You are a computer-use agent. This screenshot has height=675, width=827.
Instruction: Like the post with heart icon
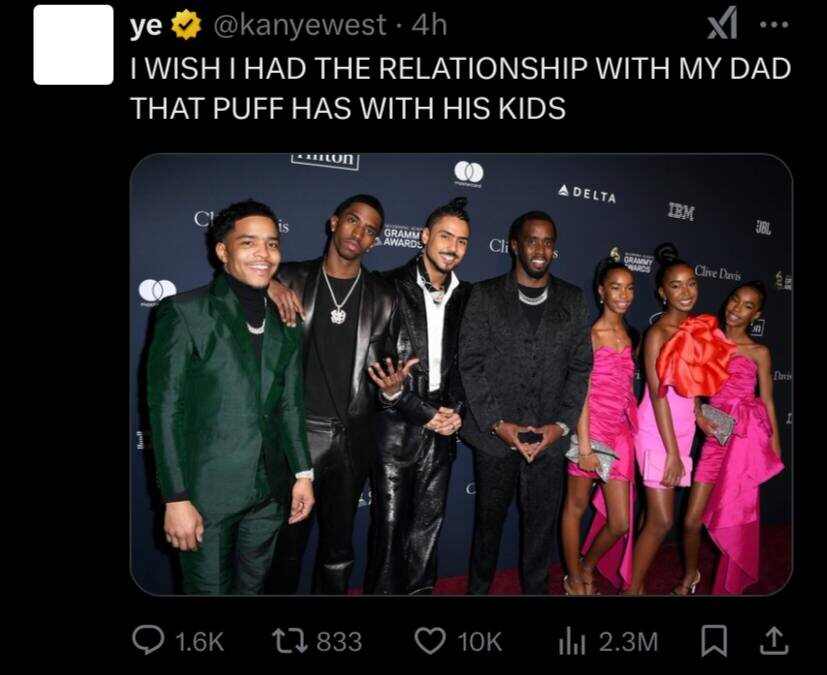[431, 640]
